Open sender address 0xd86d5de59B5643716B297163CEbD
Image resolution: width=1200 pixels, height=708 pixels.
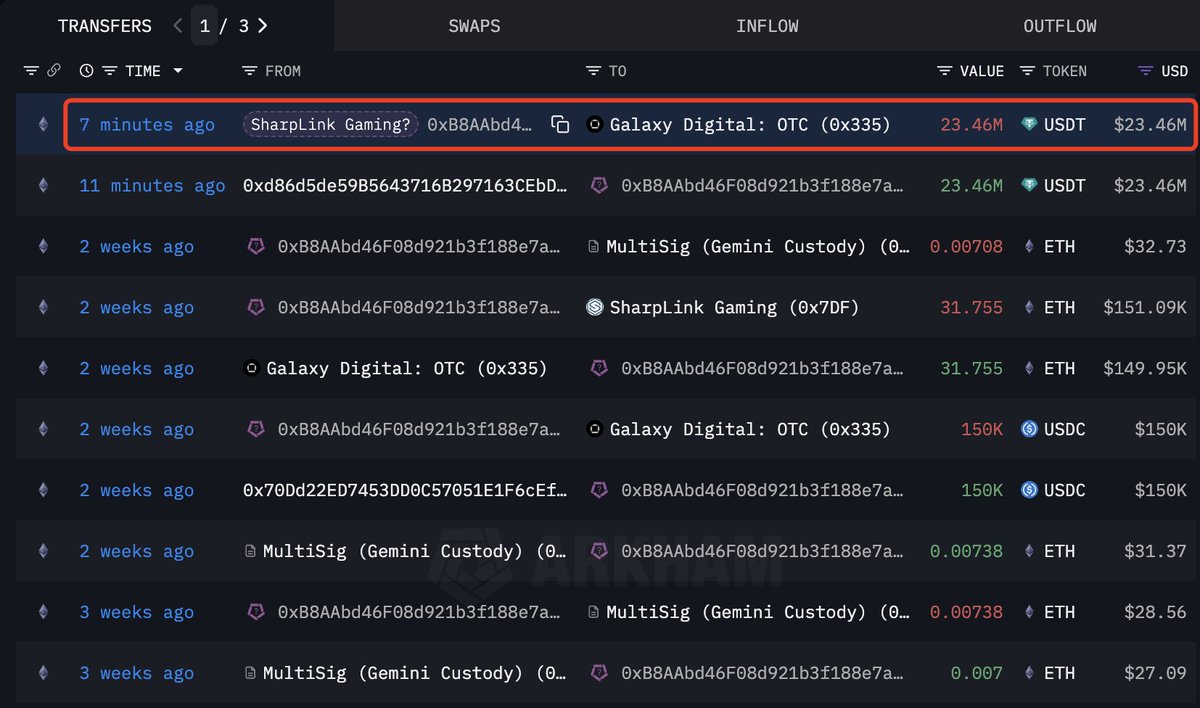tap(405, 186)
